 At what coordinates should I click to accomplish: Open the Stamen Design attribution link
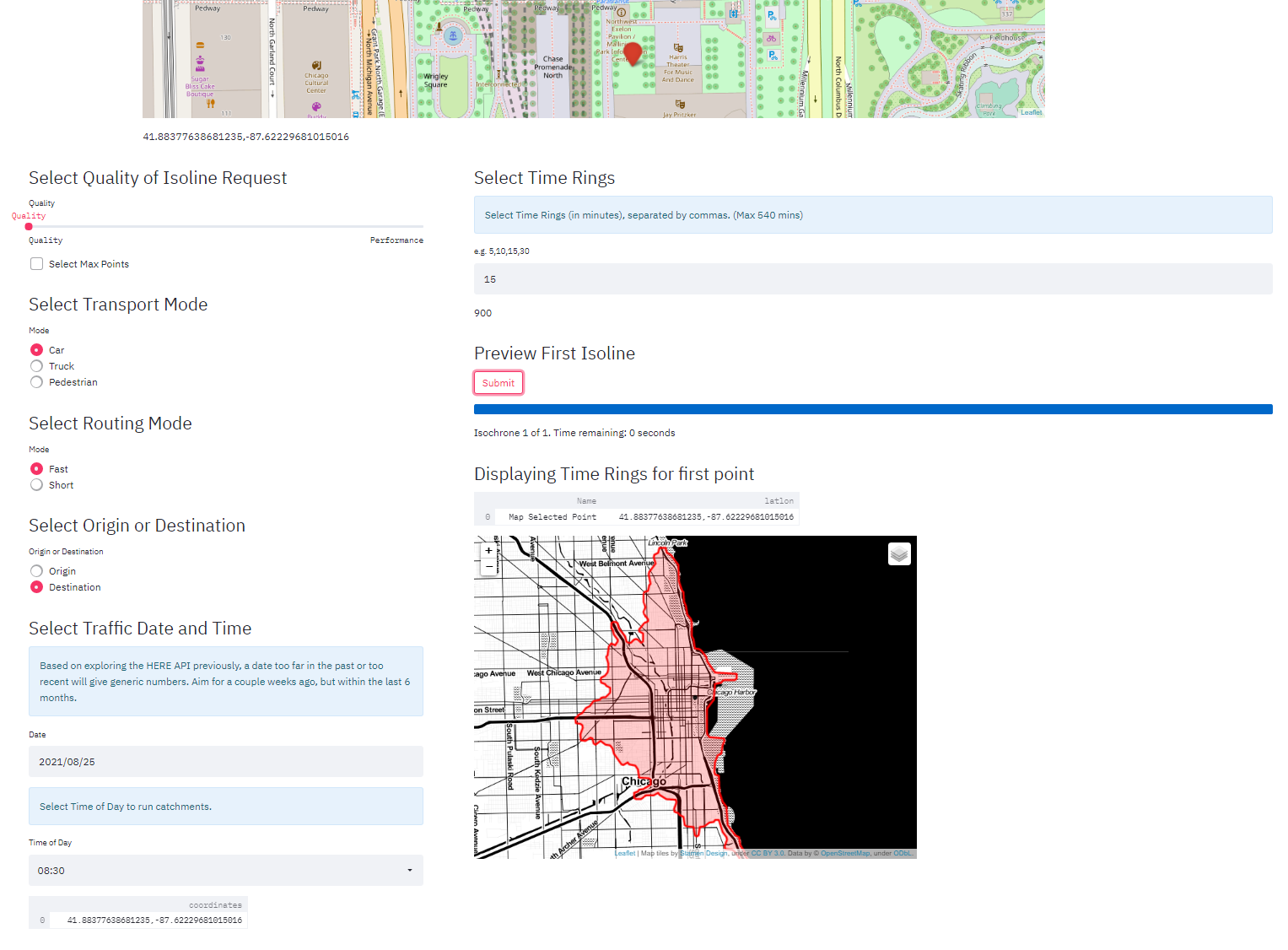click(x=703, y=853)
